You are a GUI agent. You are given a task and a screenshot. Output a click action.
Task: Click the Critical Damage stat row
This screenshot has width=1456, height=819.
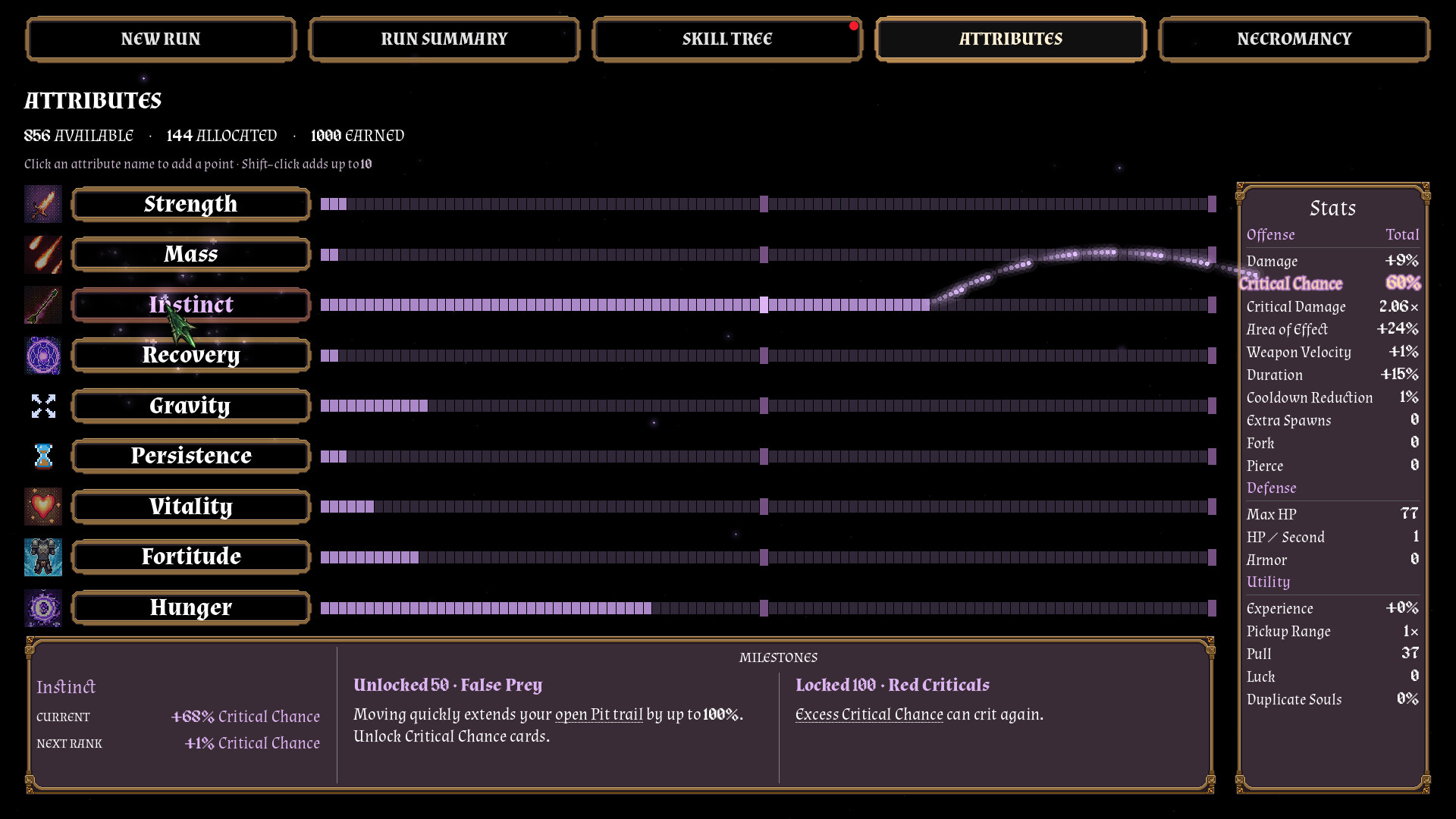click(1332, 306)
